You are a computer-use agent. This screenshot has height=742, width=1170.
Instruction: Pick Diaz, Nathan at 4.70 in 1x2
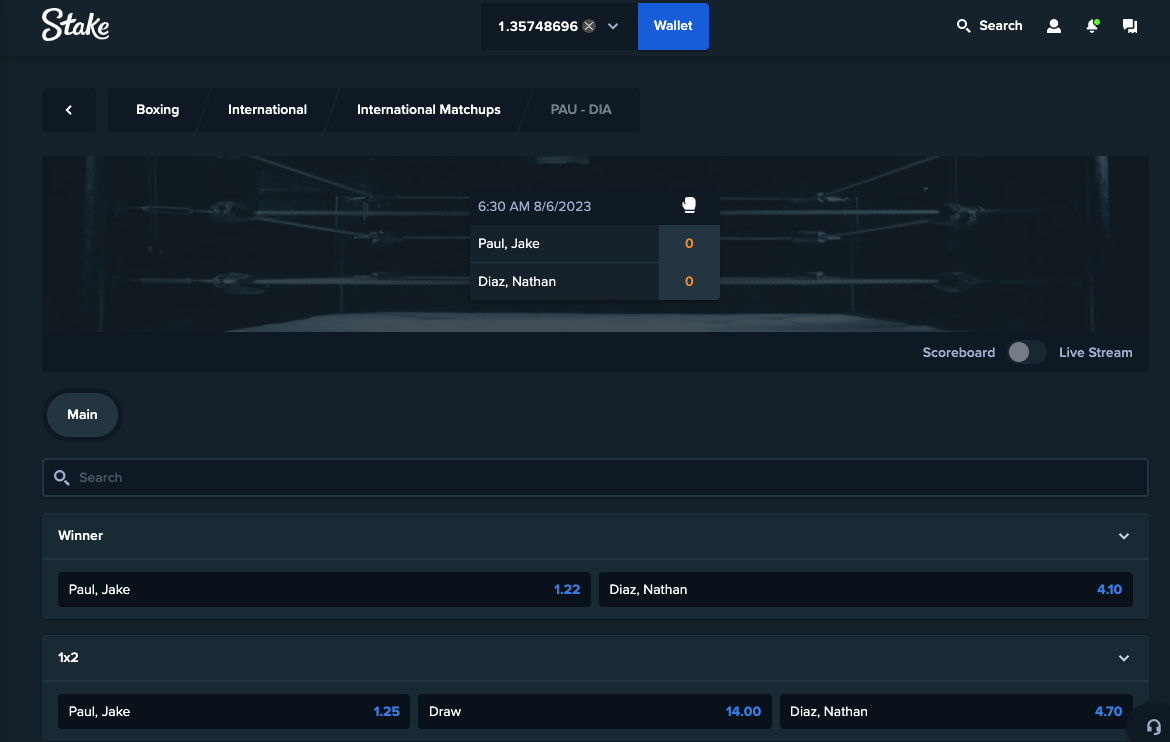pos(956,711)
